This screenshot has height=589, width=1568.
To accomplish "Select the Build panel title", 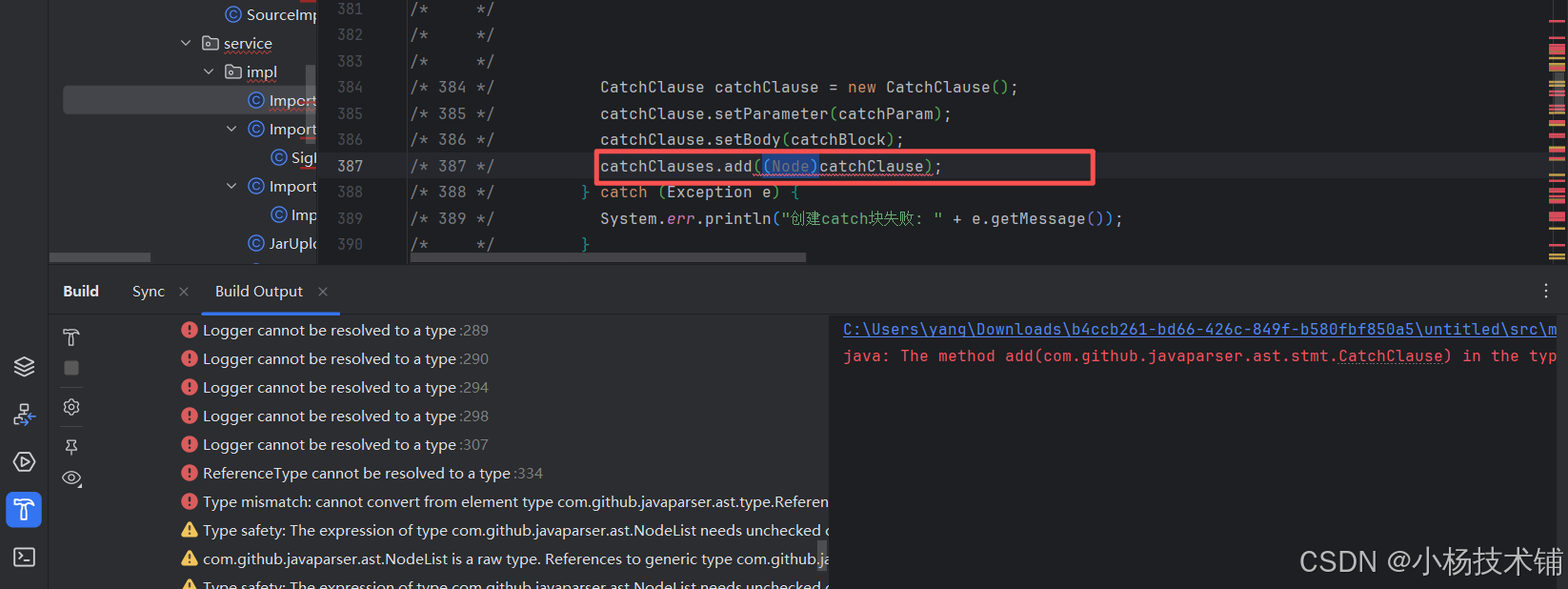I will click(81, 292).
